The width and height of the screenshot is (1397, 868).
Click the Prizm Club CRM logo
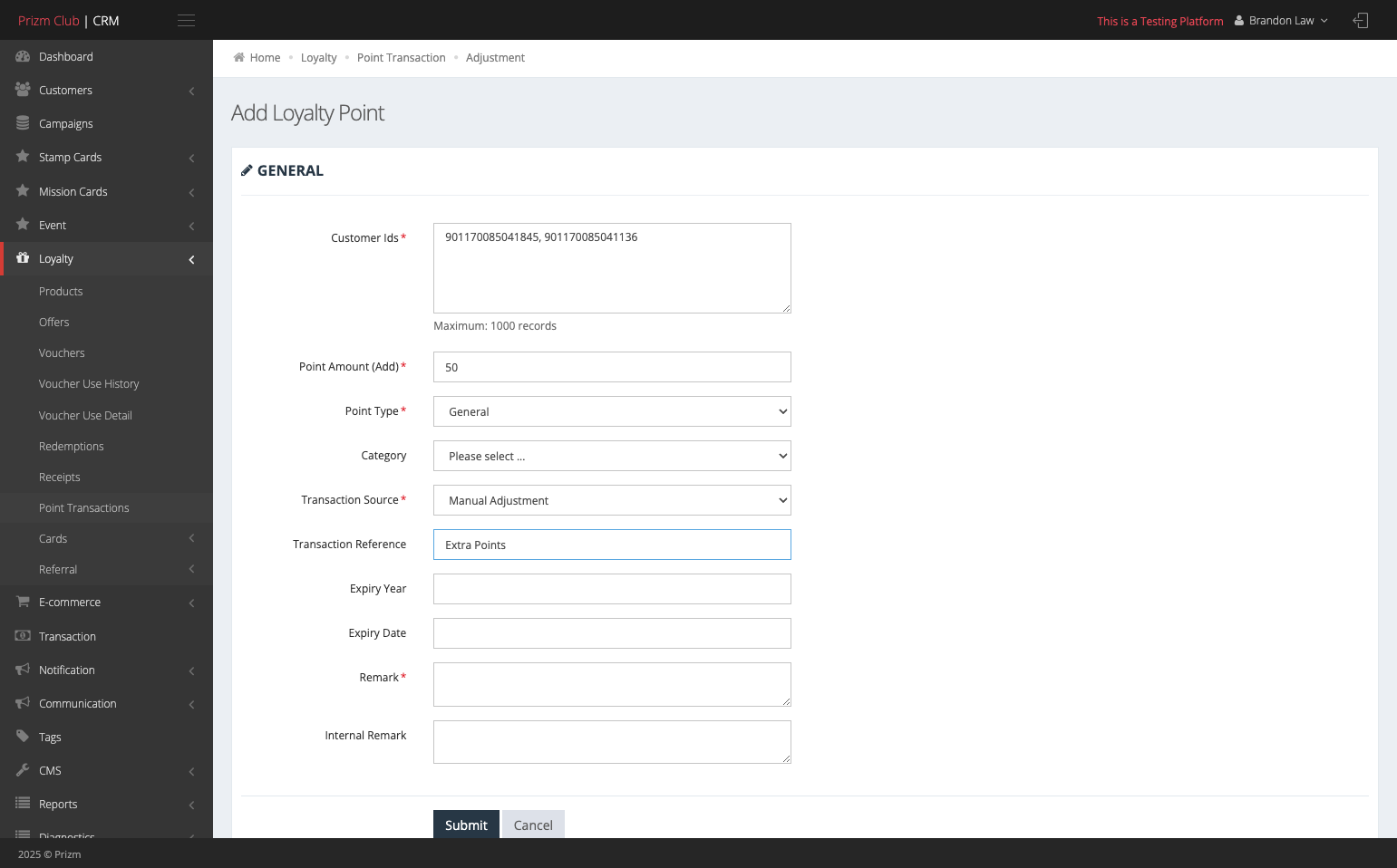68,20
